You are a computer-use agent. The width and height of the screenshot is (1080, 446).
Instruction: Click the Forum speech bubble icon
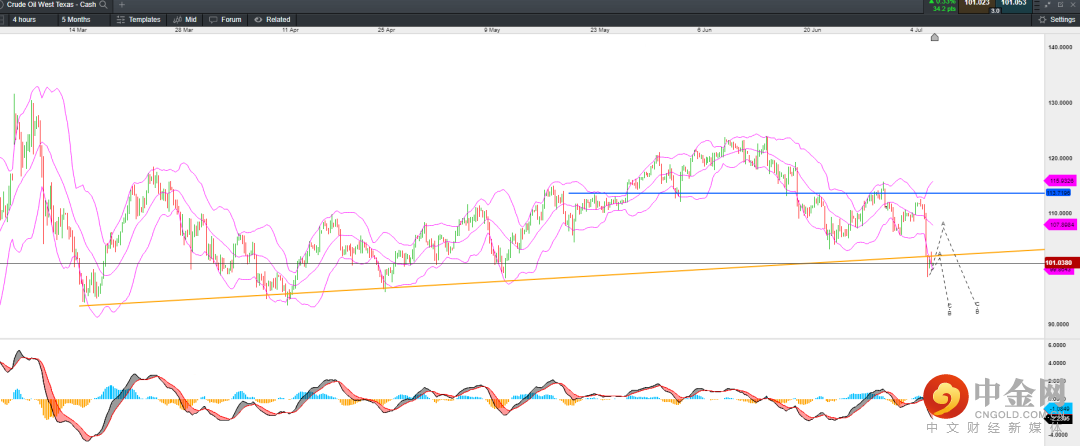pyautogui.click(x=214, y=19)
